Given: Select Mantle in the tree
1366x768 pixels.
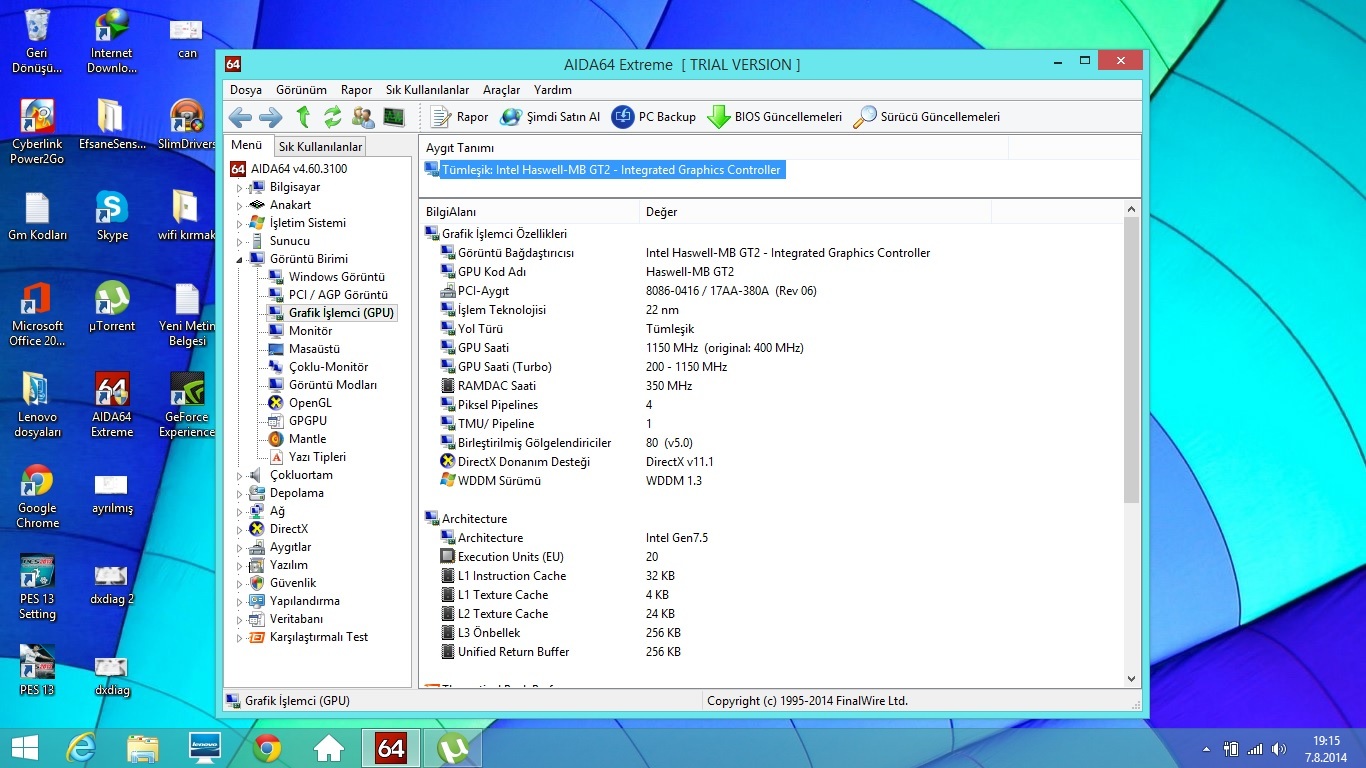Looking at the screenshot, I should (x=307, y=439).
